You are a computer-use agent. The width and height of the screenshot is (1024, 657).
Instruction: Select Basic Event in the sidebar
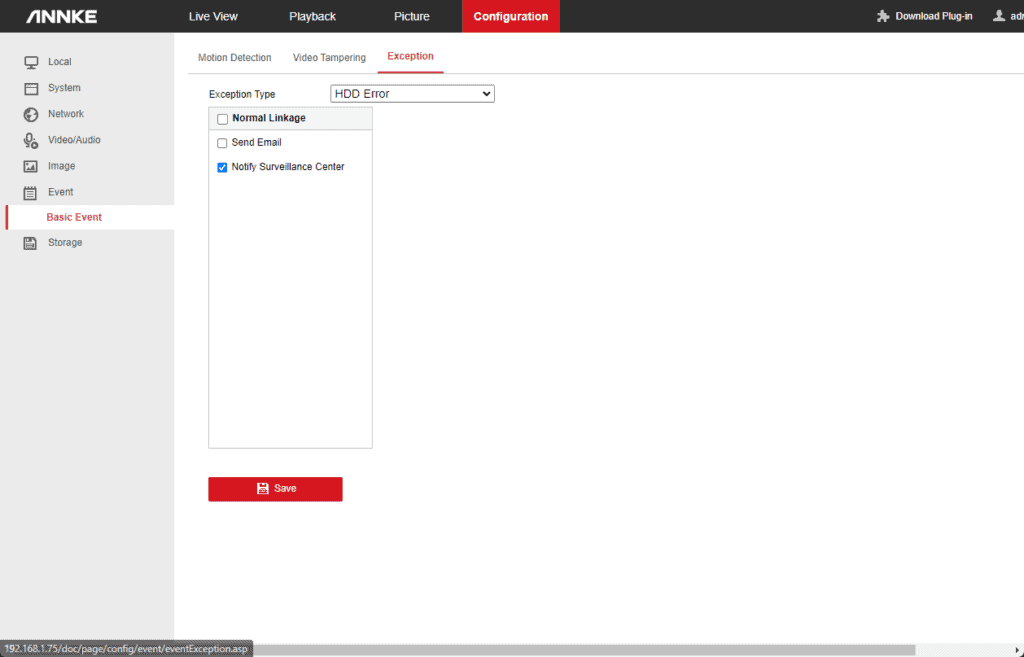point(74,217)
